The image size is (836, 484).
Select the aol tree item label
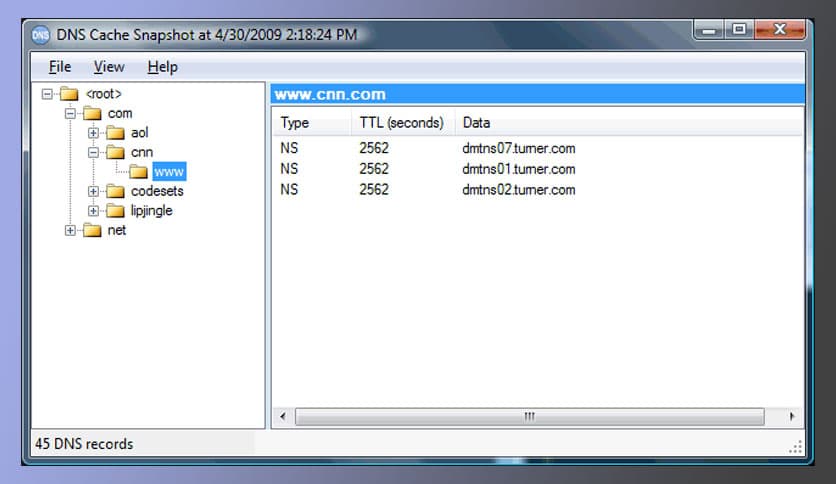tap(140, 133)
